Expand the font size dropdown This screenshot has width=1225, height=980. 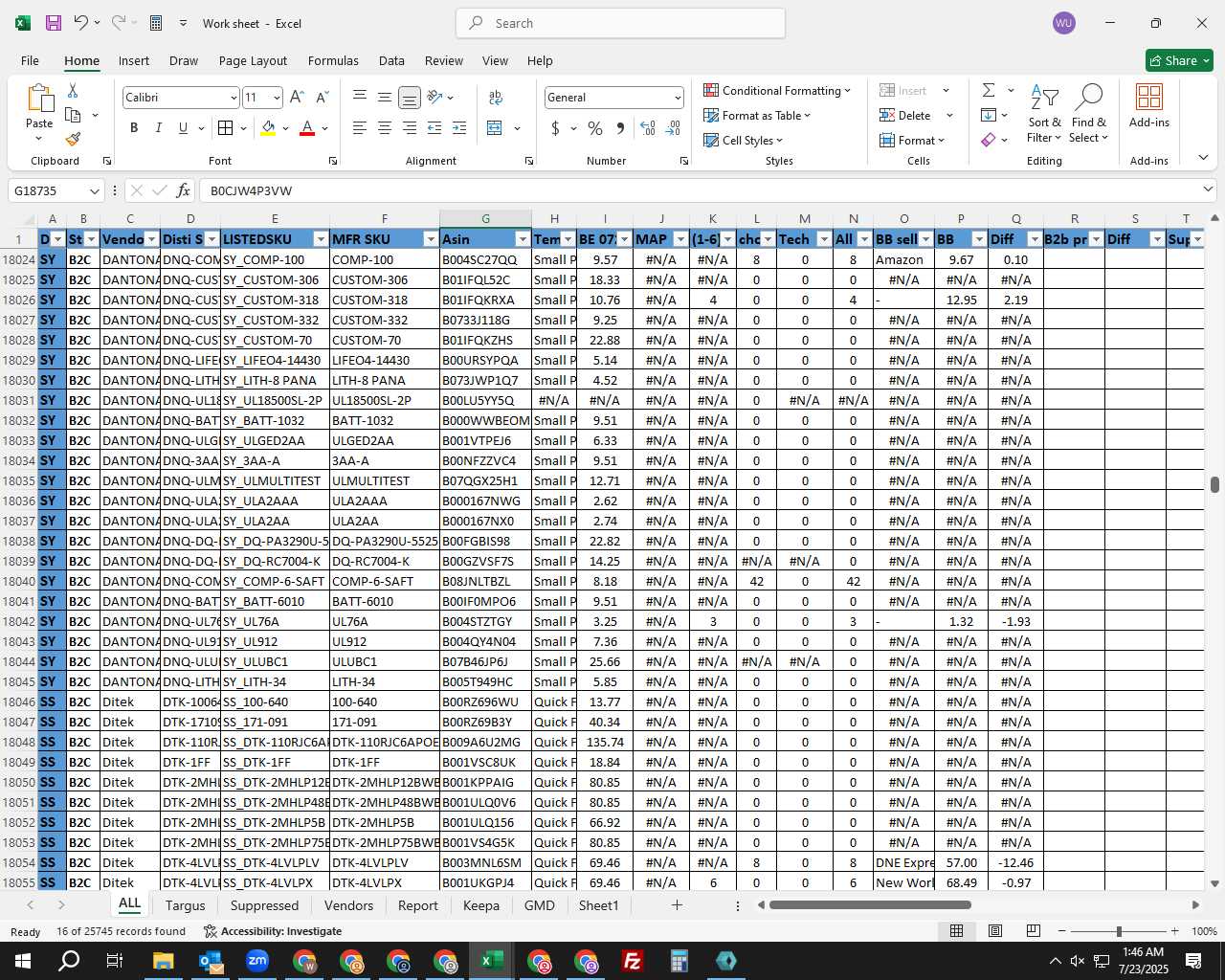[x=277, y=98]
